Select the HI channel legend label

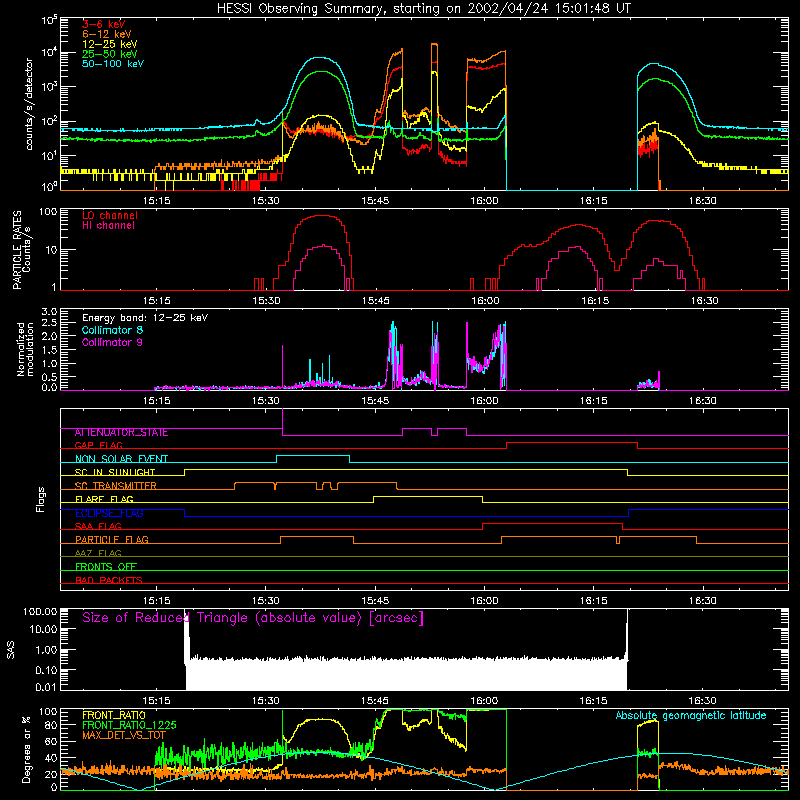click(108, 226)
